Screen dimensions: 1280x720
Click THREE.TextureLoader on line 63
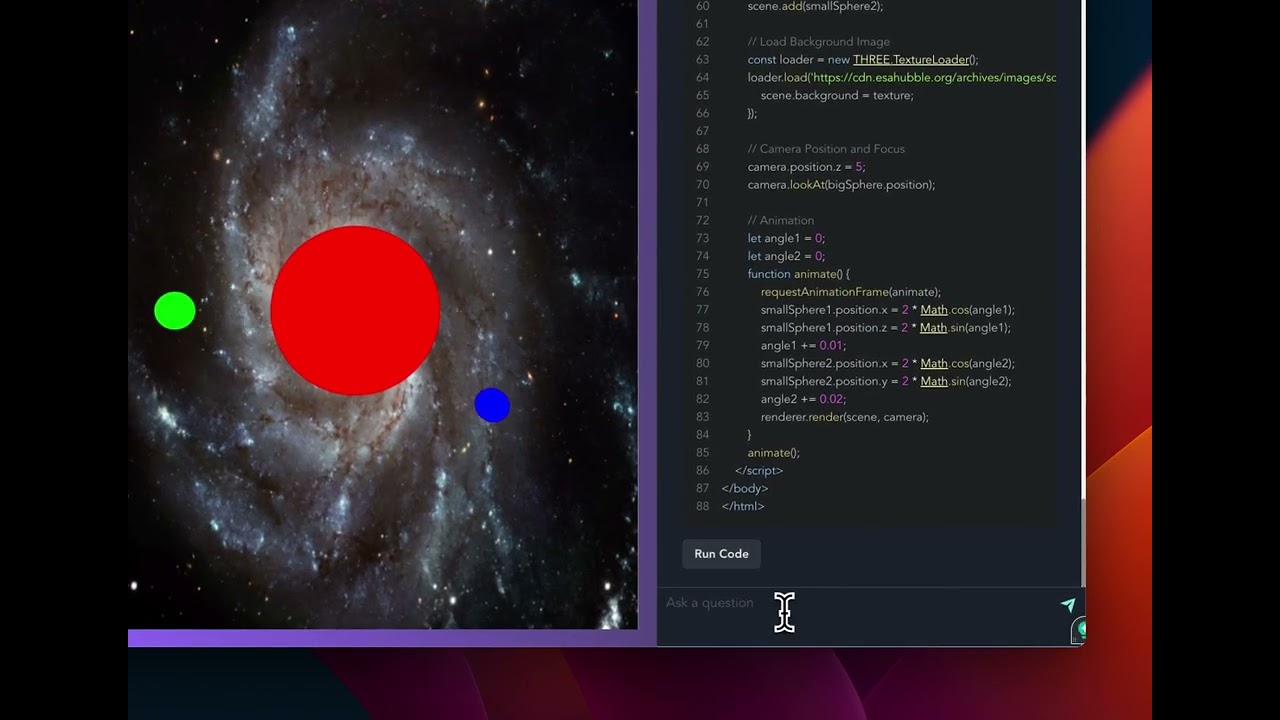911,59
